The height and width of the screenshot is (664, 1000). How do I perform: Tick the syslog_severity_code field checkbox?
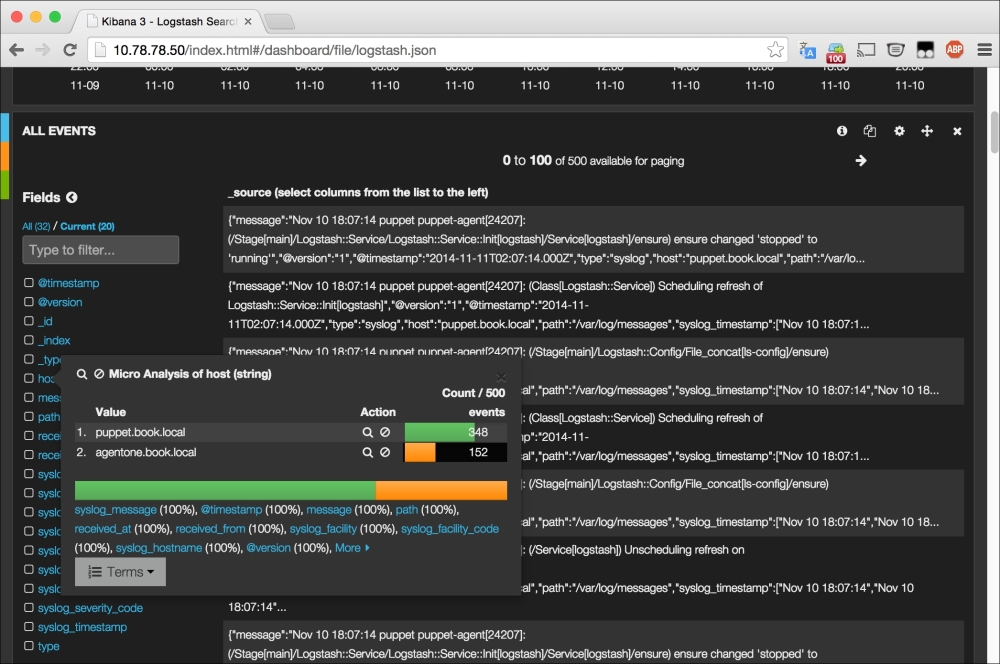pyautogui.click(x=29, y=608)
